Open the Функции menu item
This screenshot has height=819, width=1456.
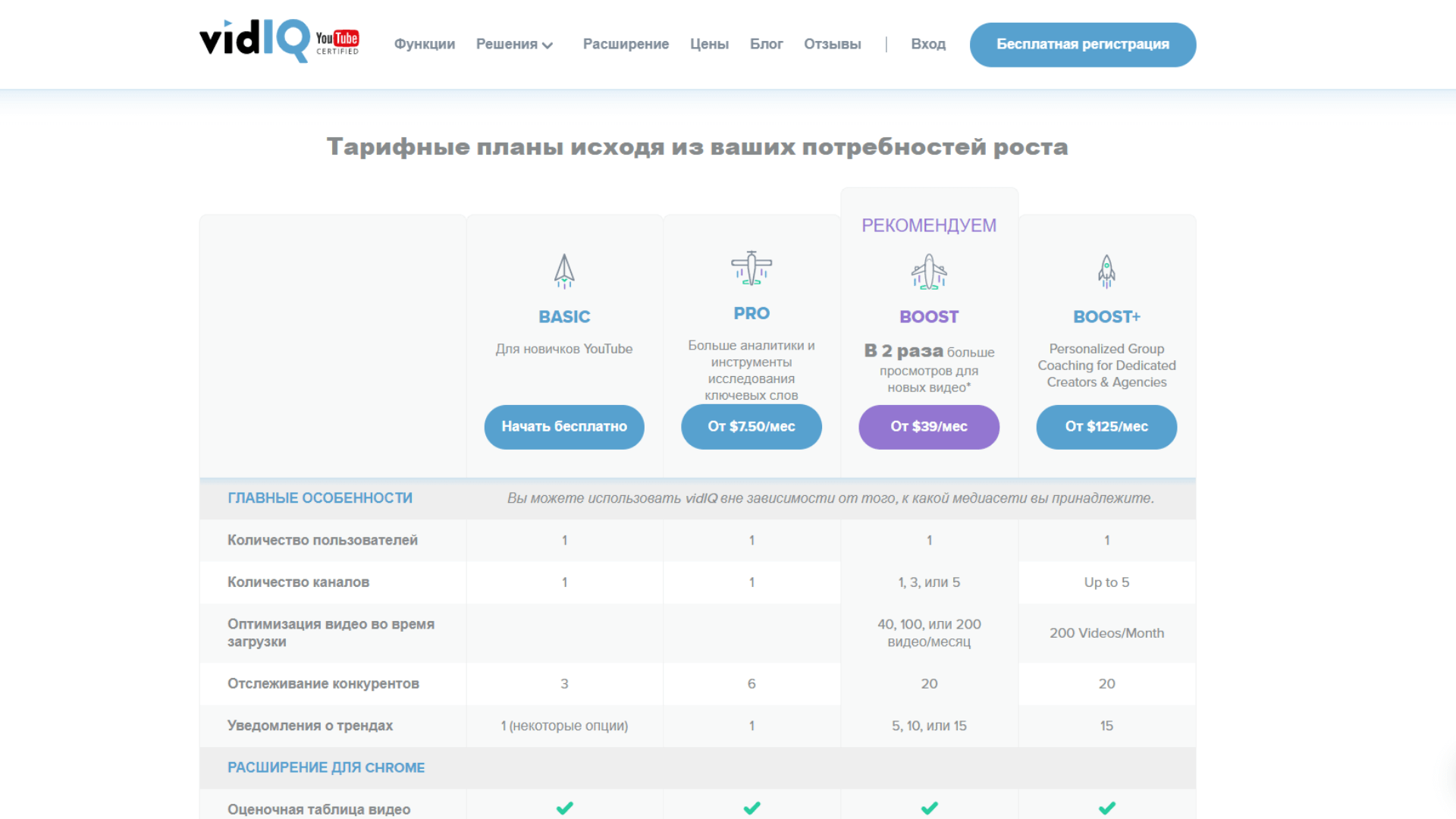(x=424, y=44)
